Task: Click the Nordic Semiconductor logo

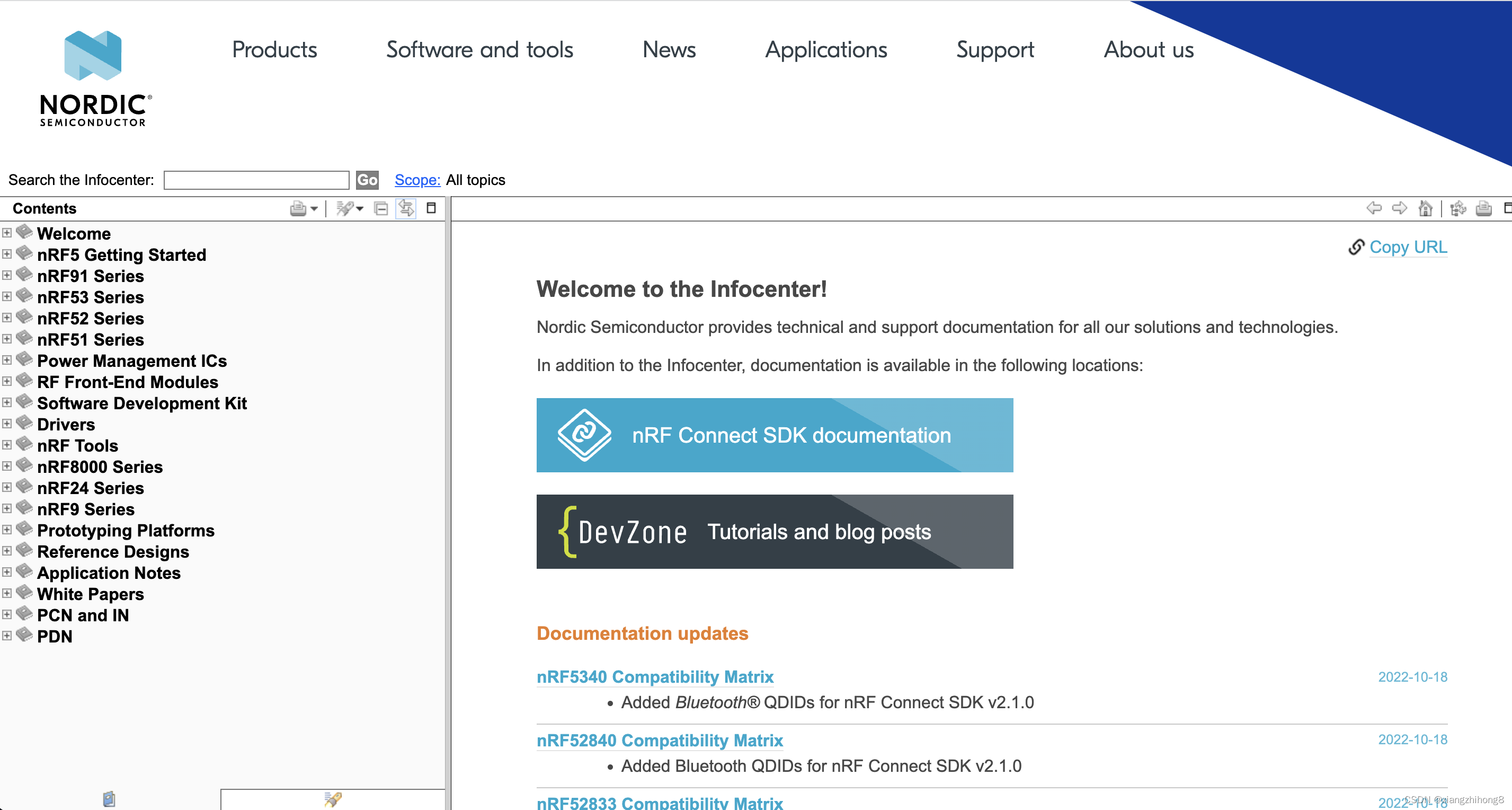Action: click(94, 78)
